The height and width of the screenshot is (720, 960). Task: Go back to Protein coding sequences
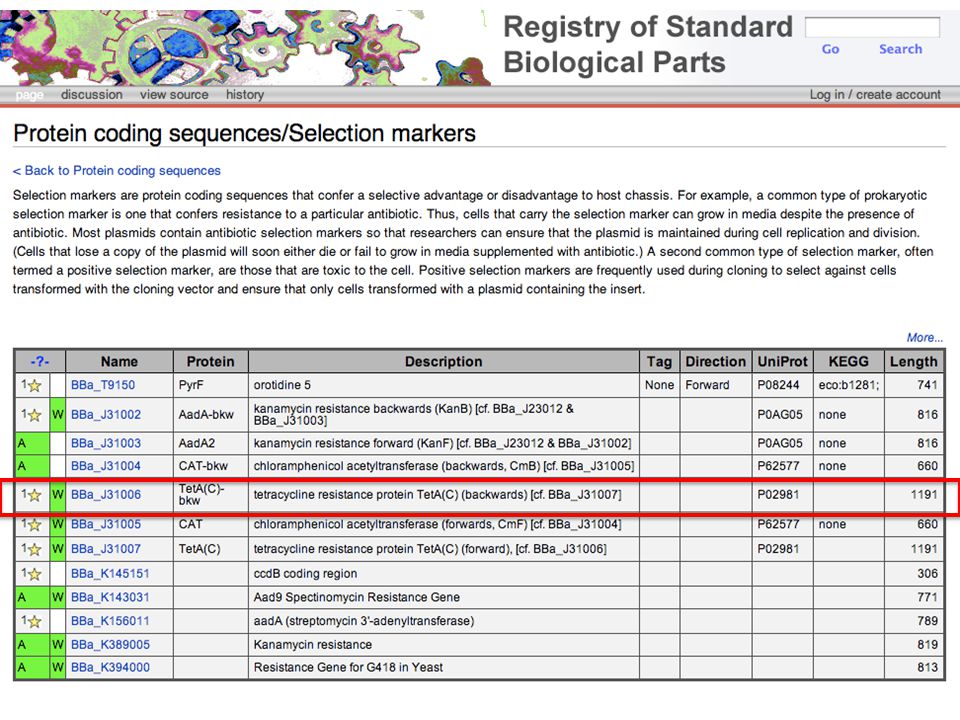coord(117,171)
